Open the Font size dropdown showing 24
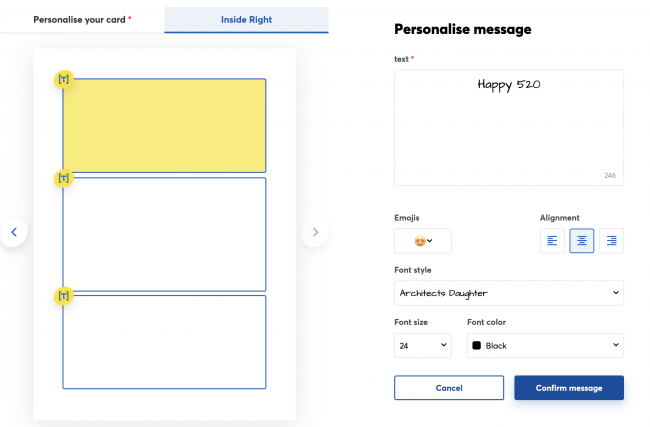This screenshot has height=427, width=650. click(423, 345)
